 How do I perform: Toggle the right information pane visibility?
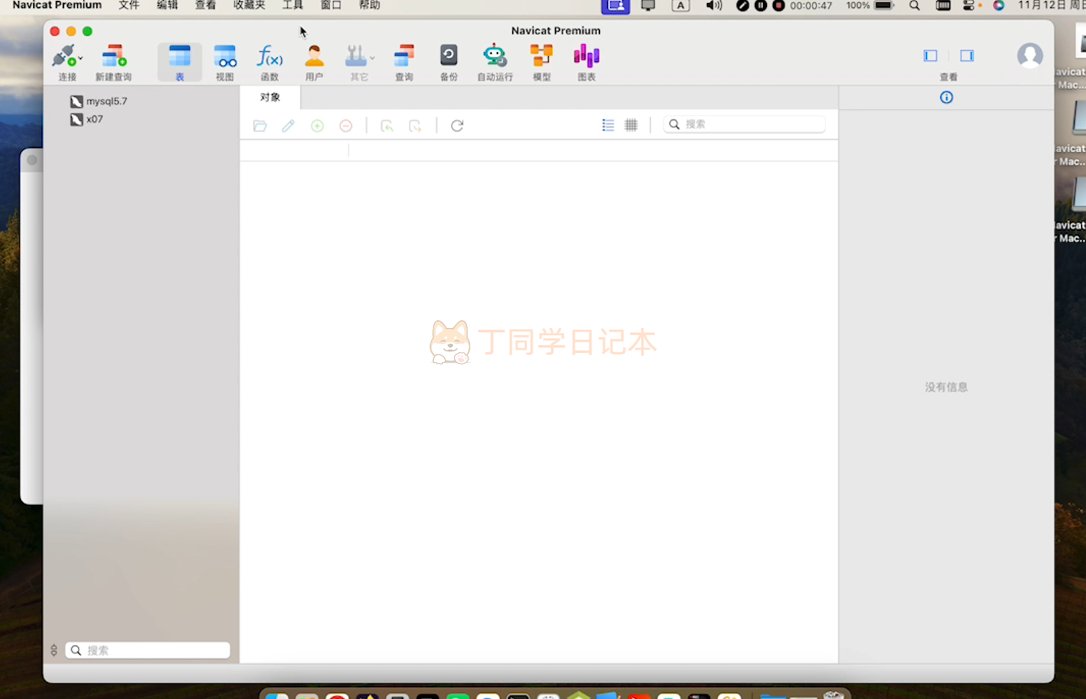click(x=966, y=56)
